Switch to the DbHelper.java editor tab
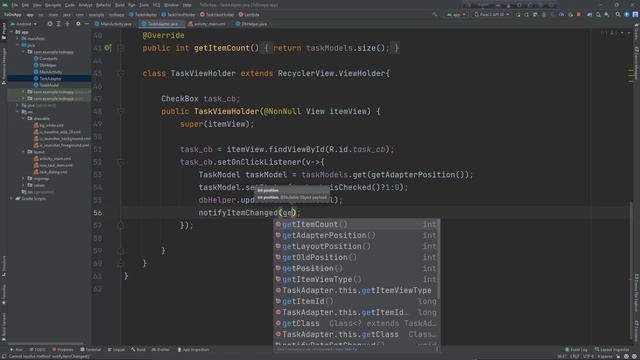This screenshot has height=360, width=640. coord(253,24)
